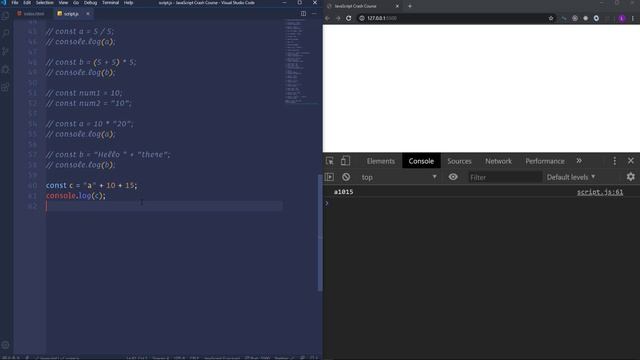Viewport: 640px width, 360px height.
Task: Click the VS Code editor vertical scrollbar
Action: [320, 233]
